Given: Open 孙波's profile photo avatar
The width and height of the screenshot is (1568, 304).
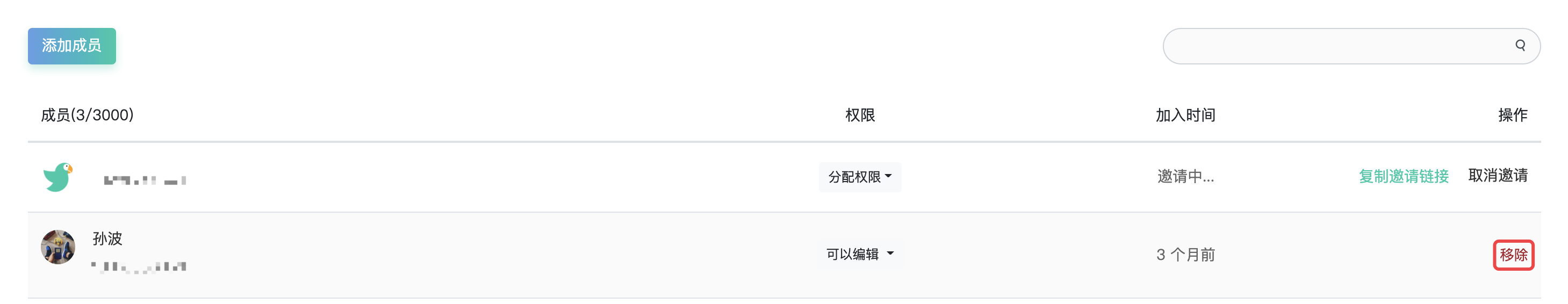Looking at the screenshot, I should click(58, 247).
